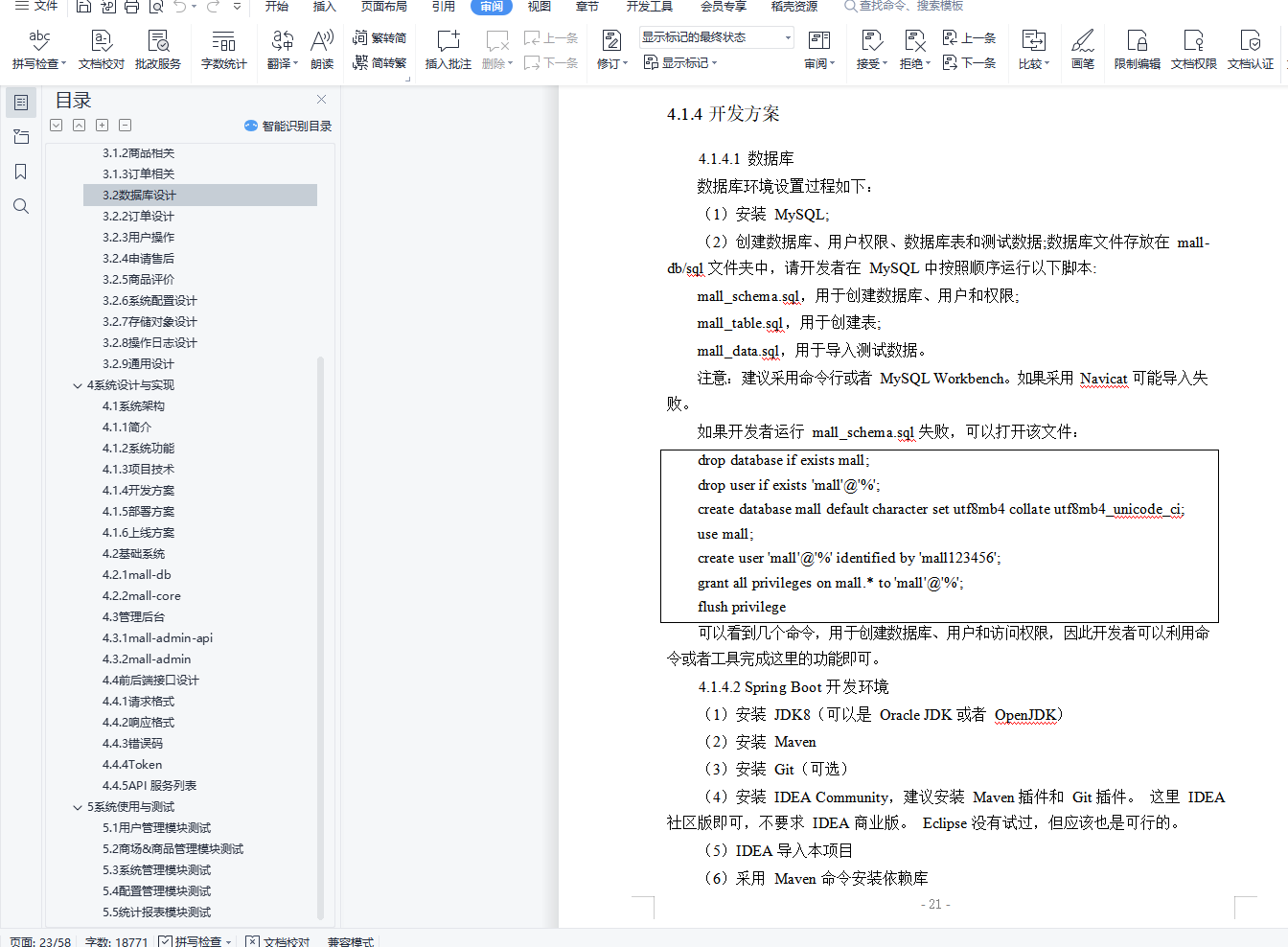The image size is (1288, 947).
Task: Open 4.4.4Token outline entry
Action: [132, 765]
